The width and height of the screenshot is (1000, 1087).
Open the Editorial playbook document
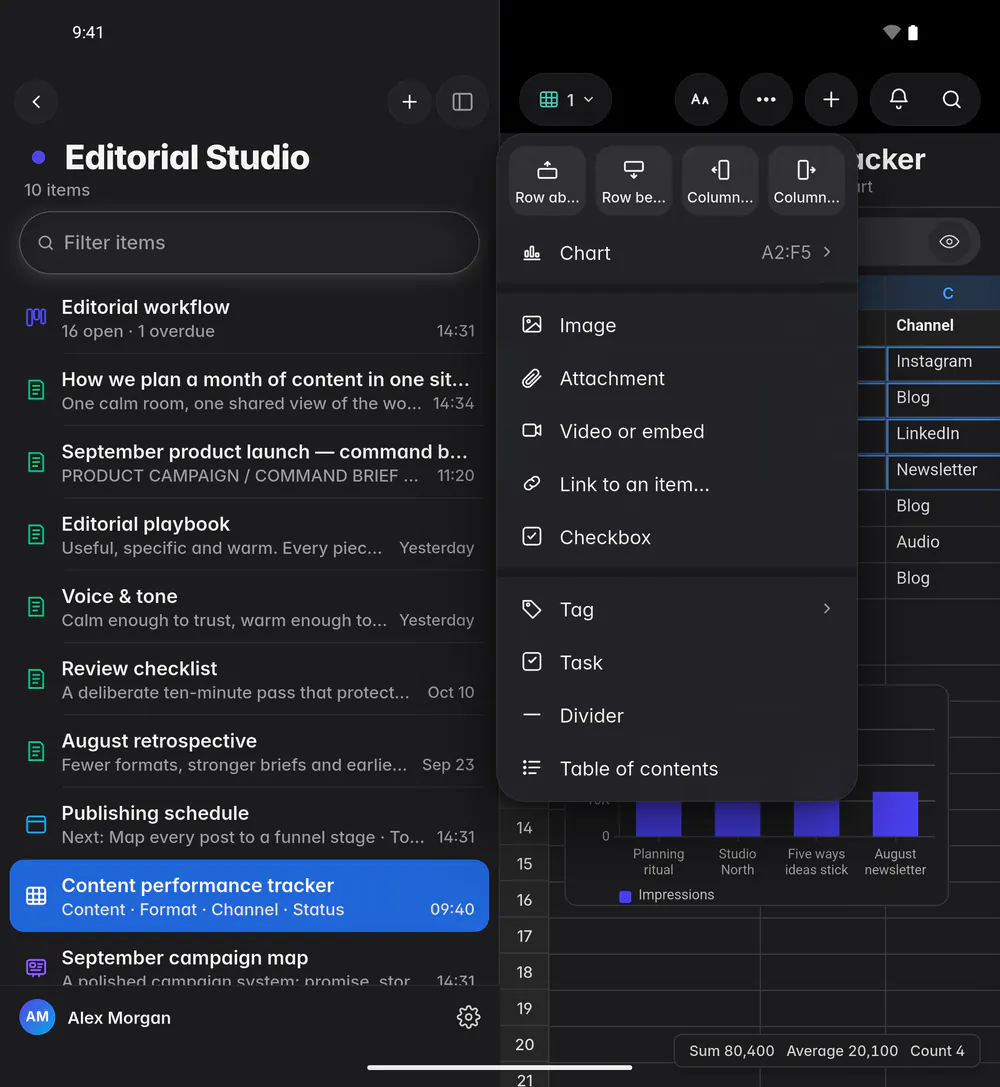coord(249,535)
